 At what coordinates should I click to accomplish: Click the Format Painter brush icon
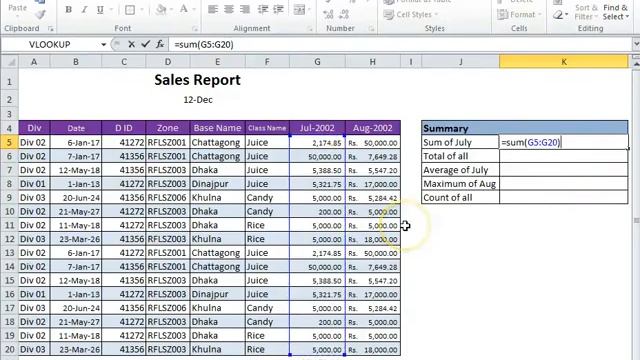pyautogui.click(x=40, y=15)
